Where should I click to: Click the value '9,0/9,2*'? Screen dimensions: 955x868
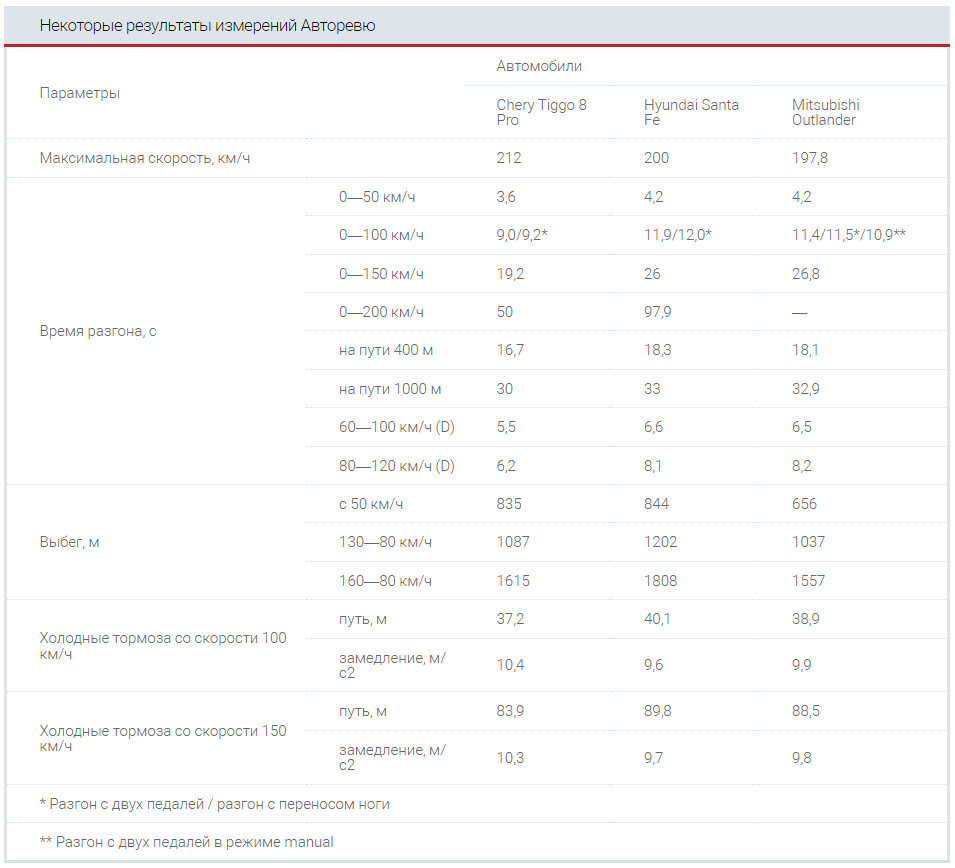pos(522,235)
